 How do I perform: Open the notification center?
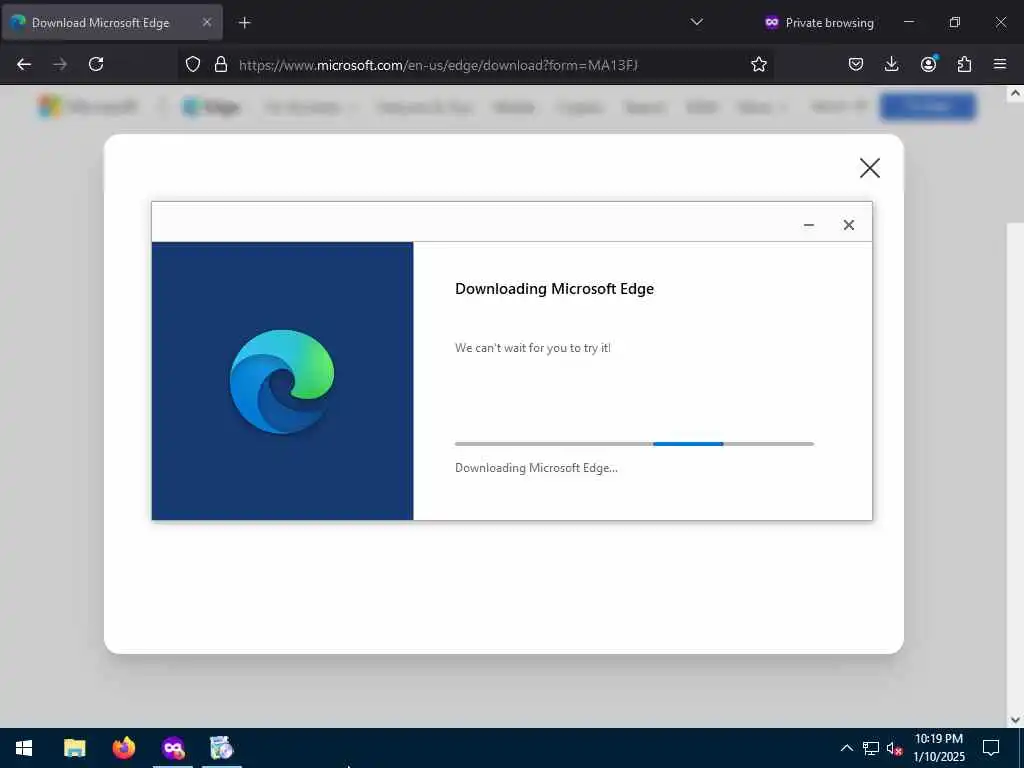[991, 748]
